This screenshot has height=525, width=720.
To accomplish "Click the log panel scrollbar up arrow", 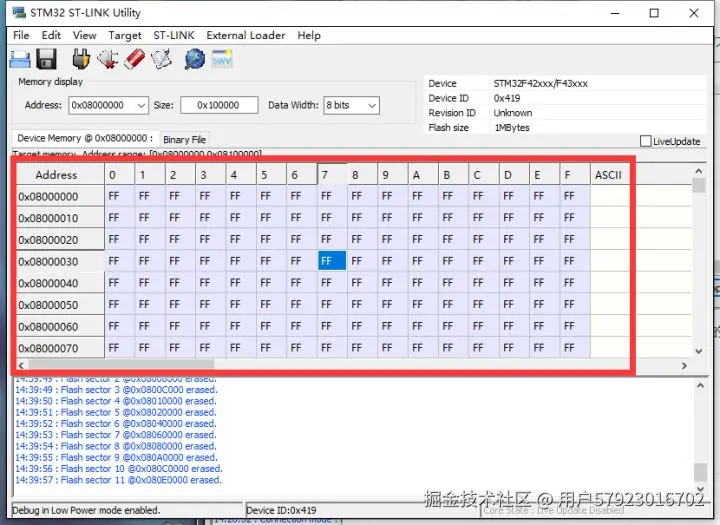I will pyautogui.click(x=700, y=385).
